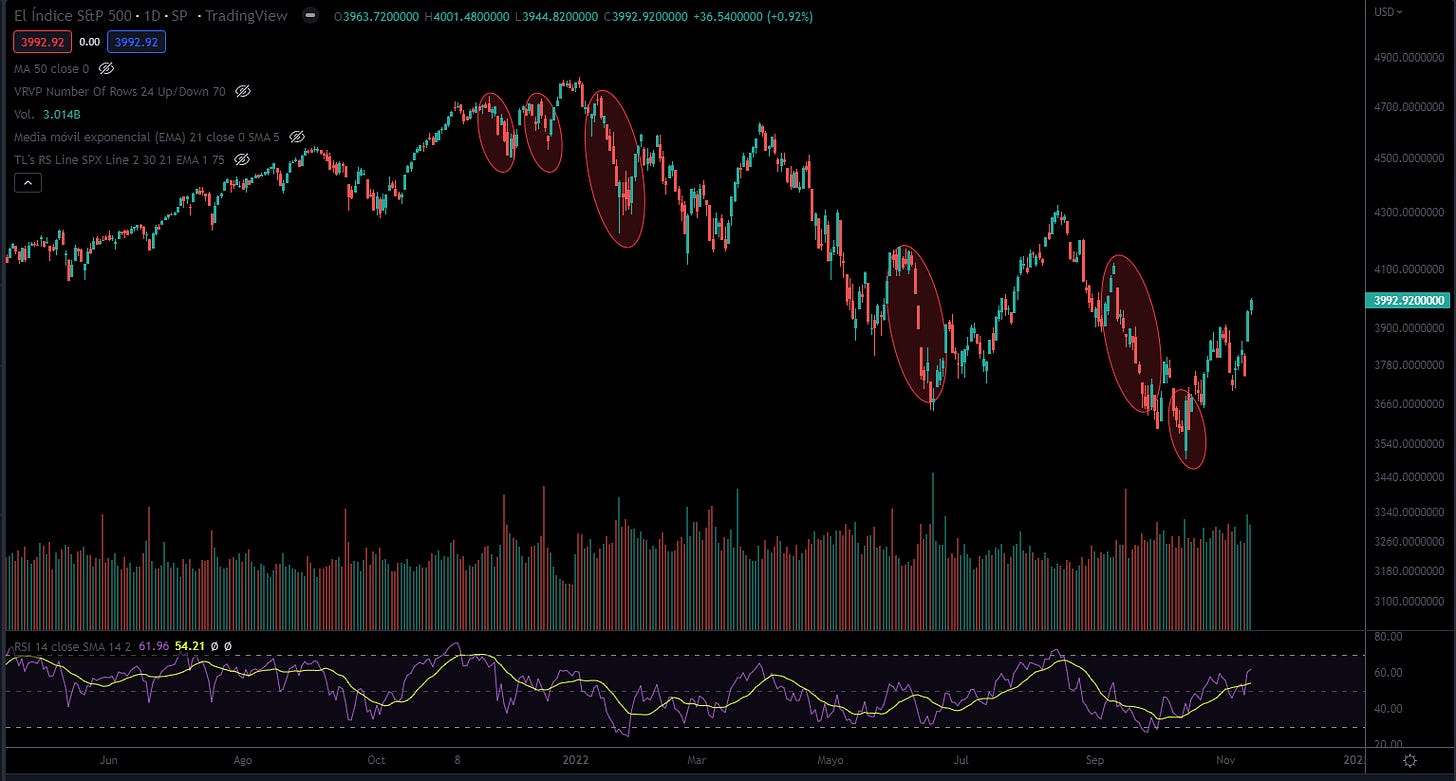This screenshot has width=1456, height=781.
Task: Collapse the indicator legend with chevron button
Action: [28, 182]
